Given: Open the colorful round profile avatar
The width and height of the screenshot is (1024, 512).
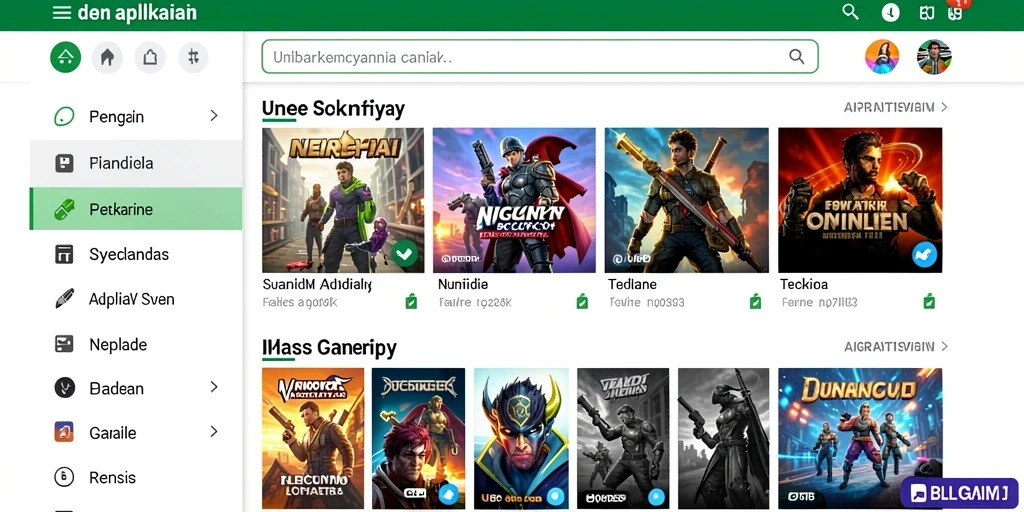Looking at the screenshot, I should pyautogui.click(x=882, y=57).
